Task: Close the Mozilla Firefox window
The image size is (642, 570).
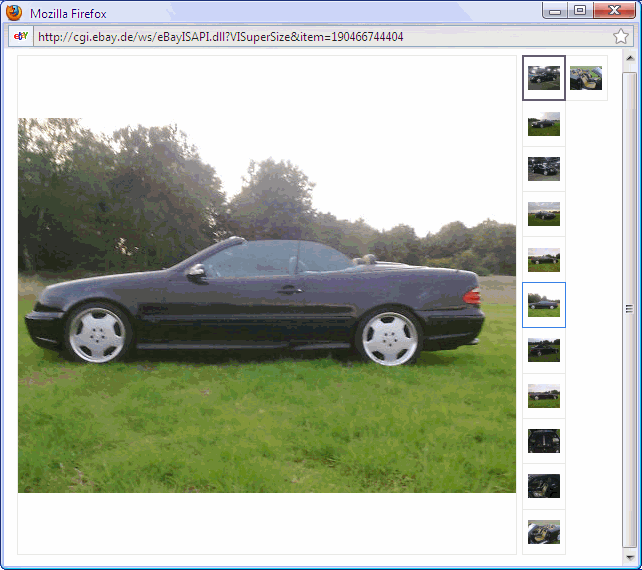Action: 614,11
